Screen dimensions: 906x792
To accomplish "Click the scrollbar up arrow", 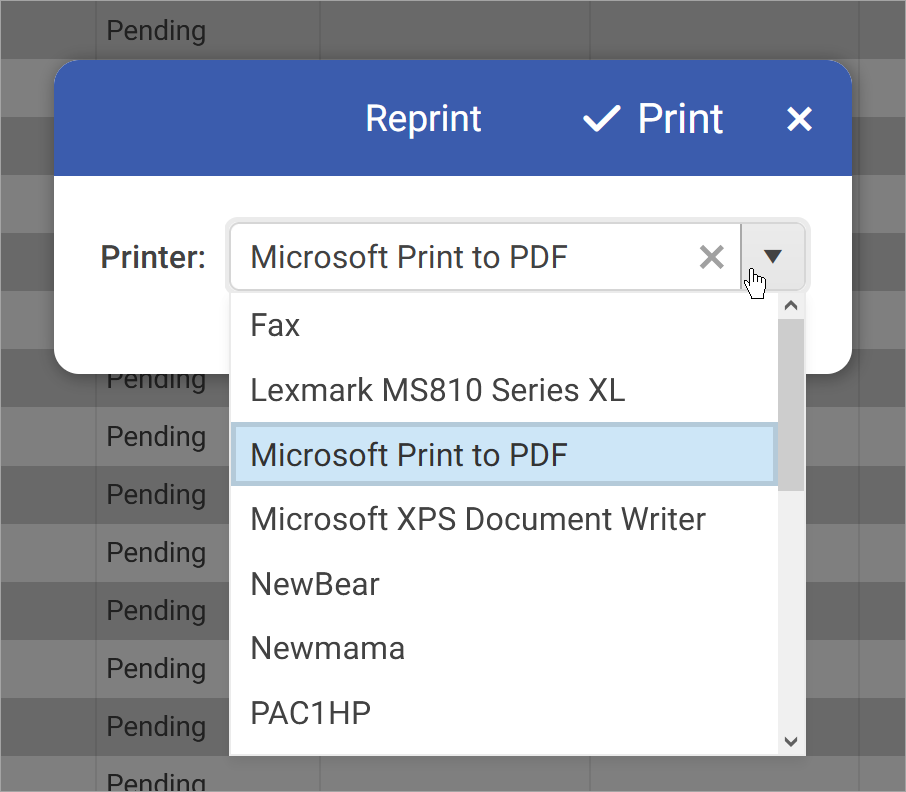I will tap(791, 305).
